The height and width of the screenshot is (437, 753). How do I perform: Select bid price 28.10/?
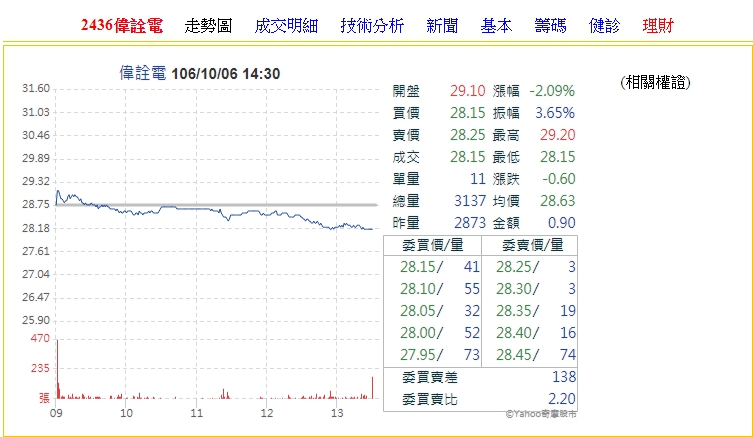point(422,289)
